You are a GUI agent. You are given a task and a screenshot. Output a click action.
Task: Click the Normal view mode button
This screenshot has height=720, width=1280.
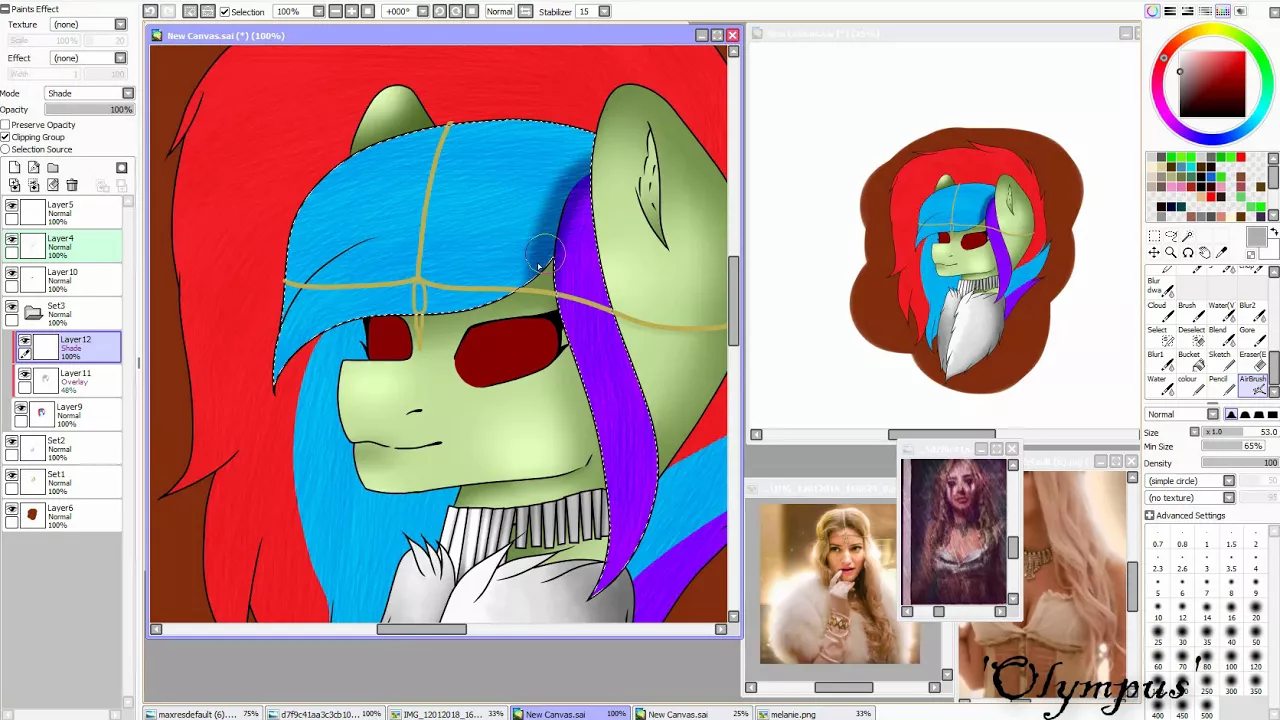coord(500,11)
